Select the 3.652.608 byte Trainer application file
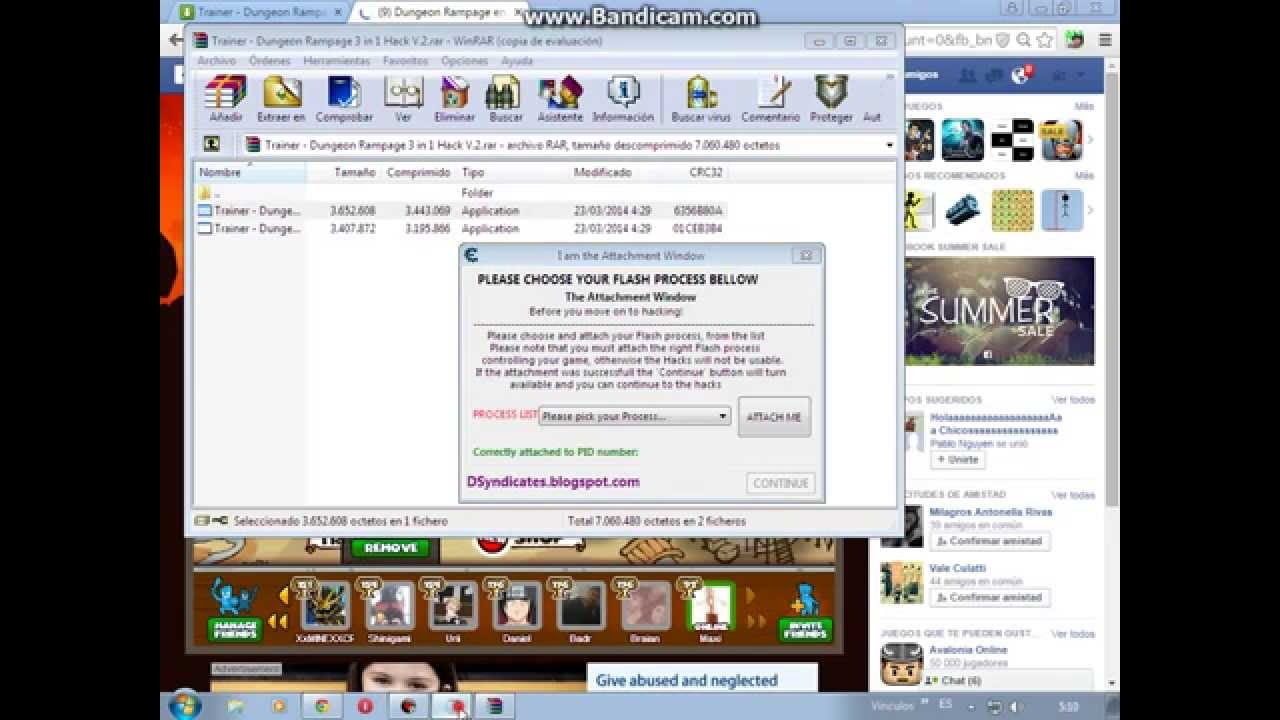Image resolution: width=1280 pixels, height=720 pixels. click(460, 210)
